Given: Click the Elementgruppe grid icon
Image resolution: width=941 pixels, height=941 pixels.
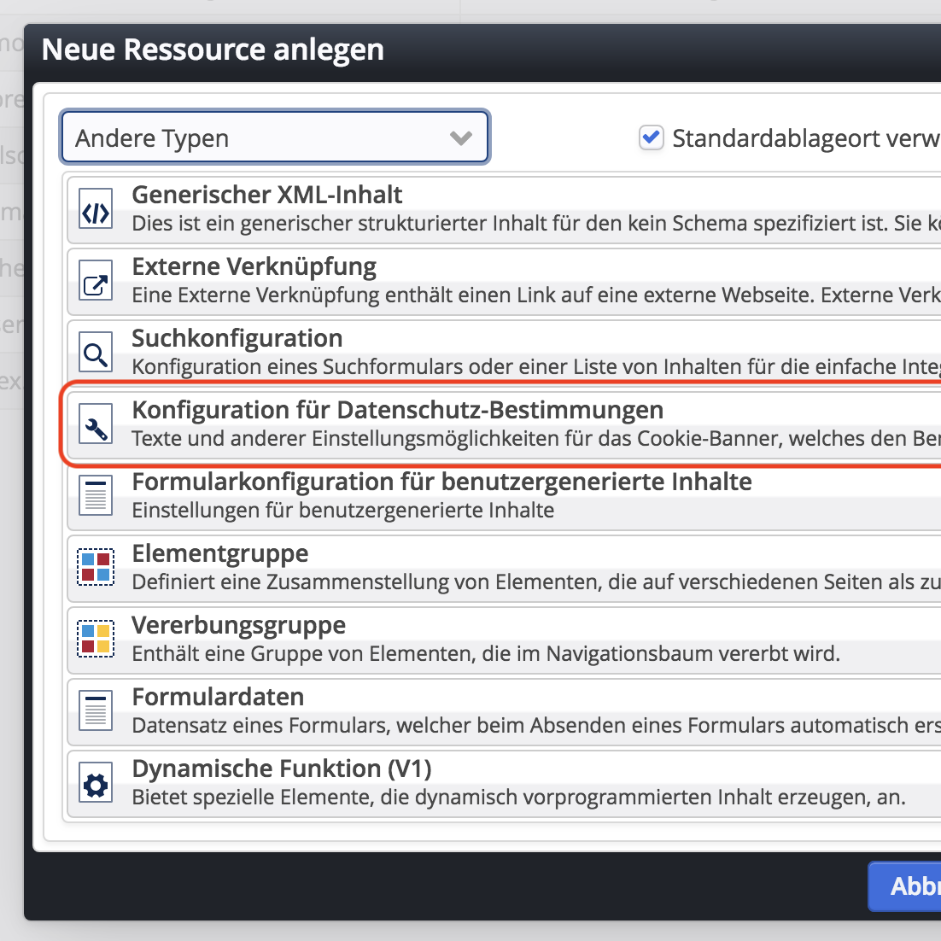Looking at the screenshot, I should [x=95, y=567].
